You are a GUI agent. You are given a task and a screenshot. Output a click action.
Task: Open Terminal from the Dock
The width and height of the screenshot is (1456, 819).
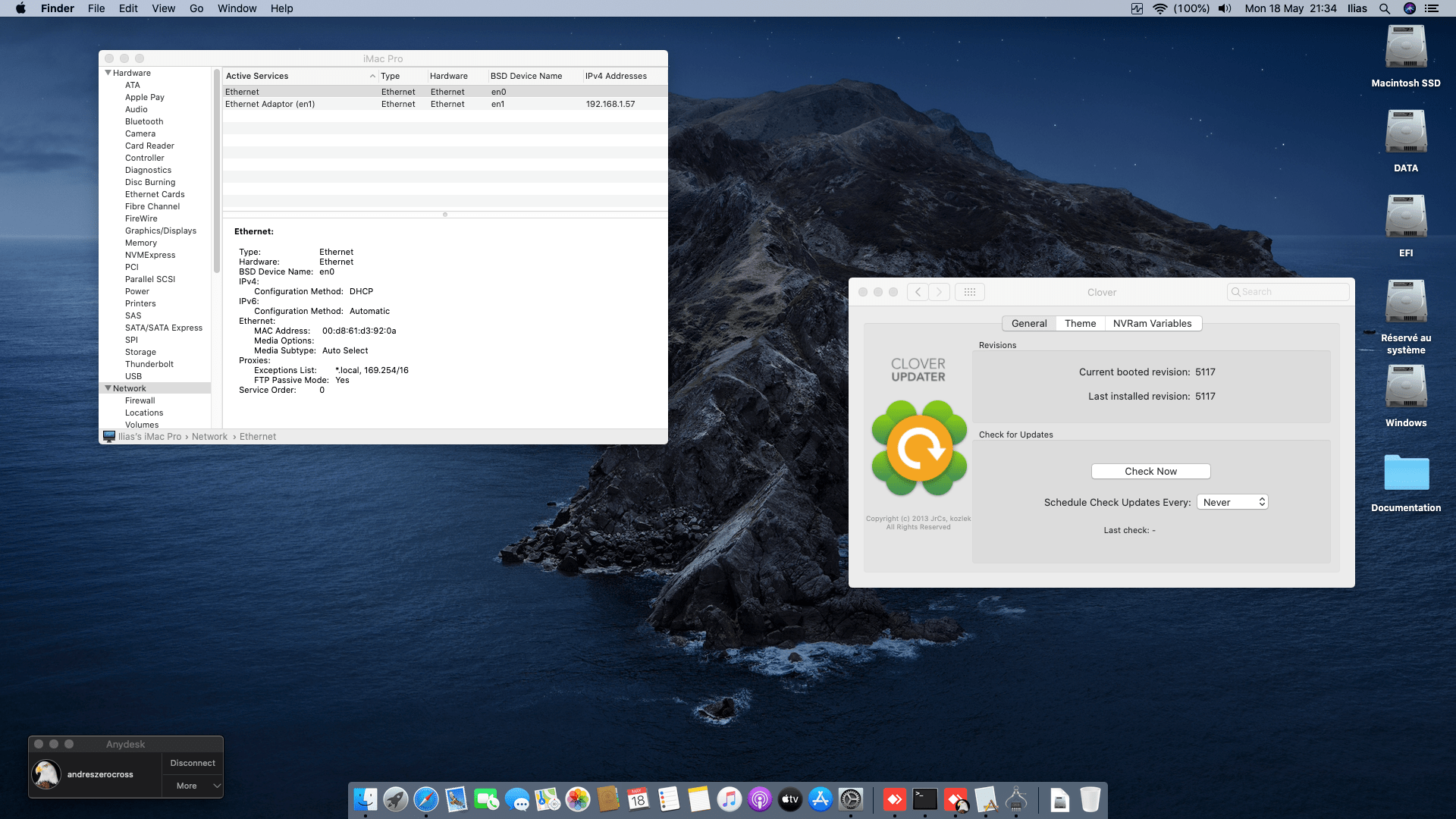[x=925, y=799]
